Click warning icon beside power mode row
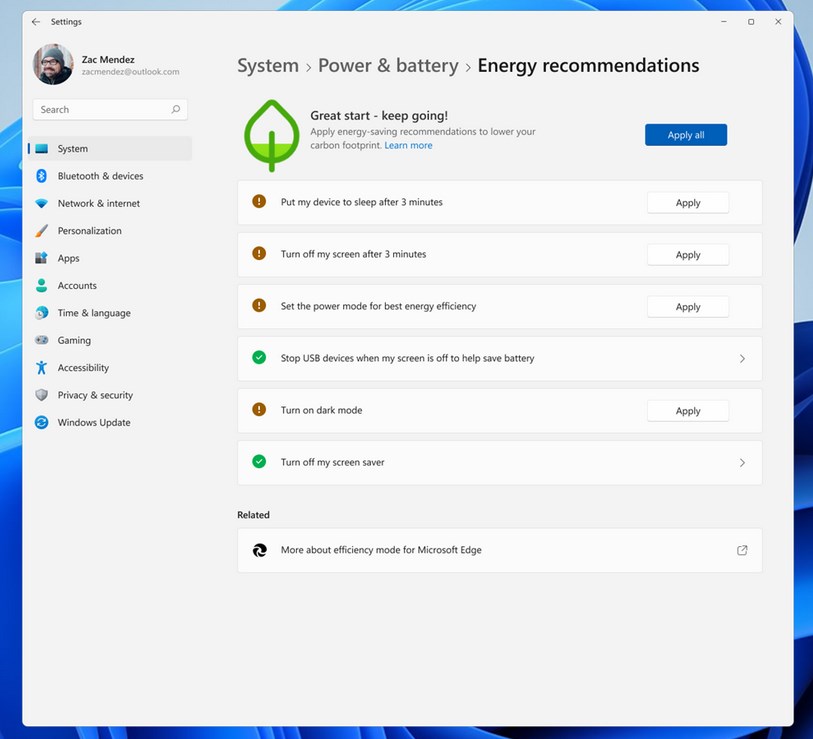 [259, 305]
